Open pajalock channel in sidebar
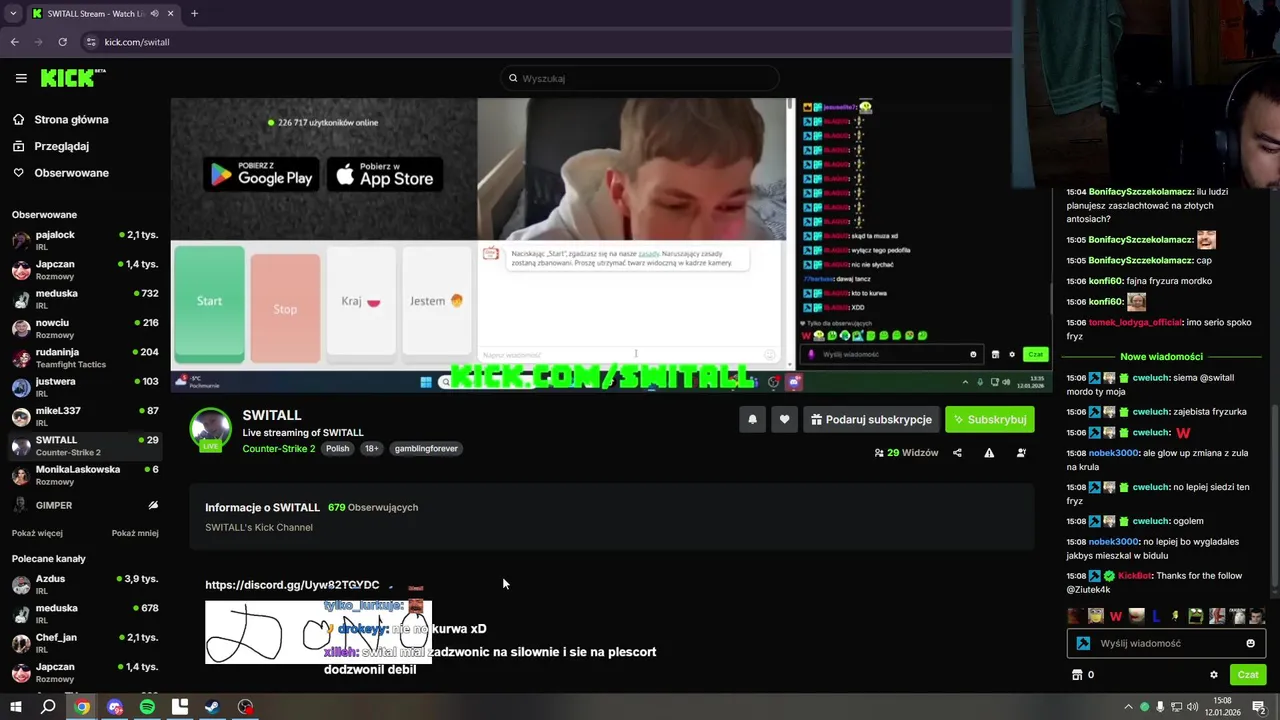This screenshot has height=720, width=1280. click(85, 240)
